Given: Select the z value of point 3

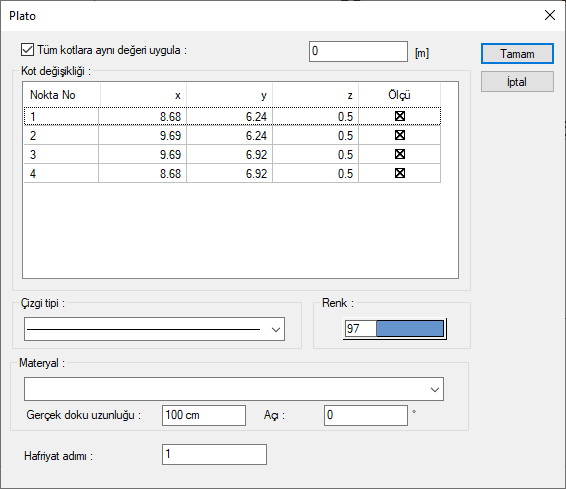Looking at the screenshot, I should pyautogui.click(x=315, y=154).
